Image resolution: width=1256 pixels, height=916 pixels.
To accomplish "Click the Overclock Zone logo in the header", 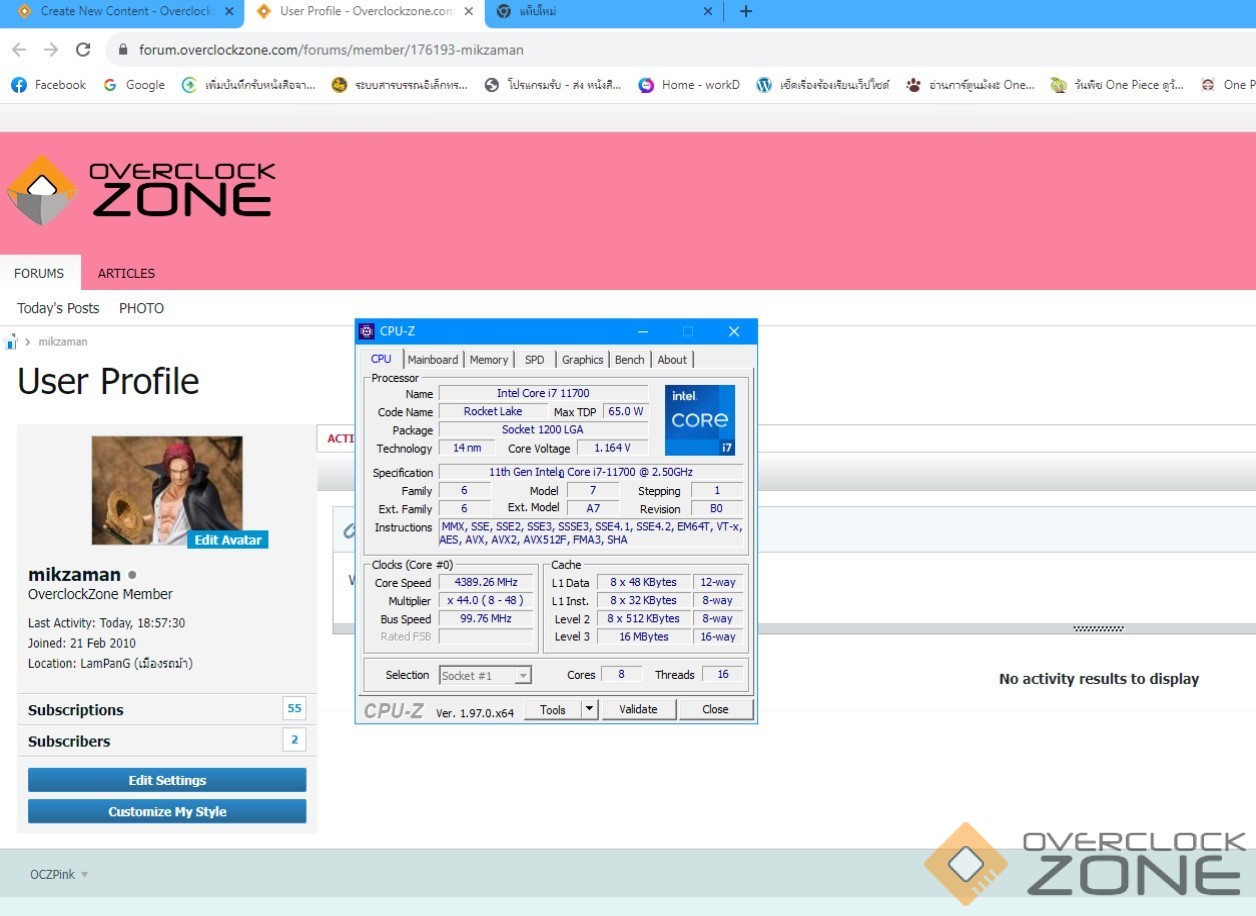I will point(142,190).
